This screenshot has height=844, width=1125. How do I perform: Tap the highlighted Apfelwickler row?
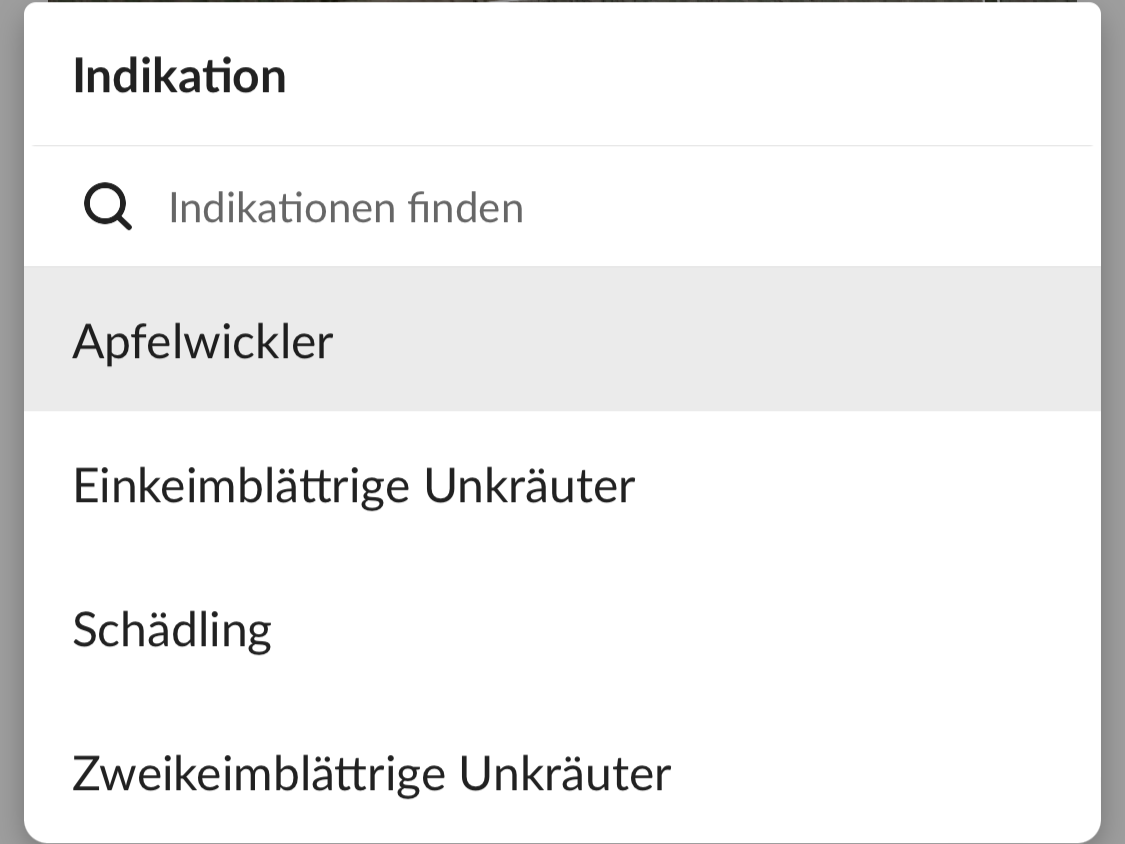point(560,340)
